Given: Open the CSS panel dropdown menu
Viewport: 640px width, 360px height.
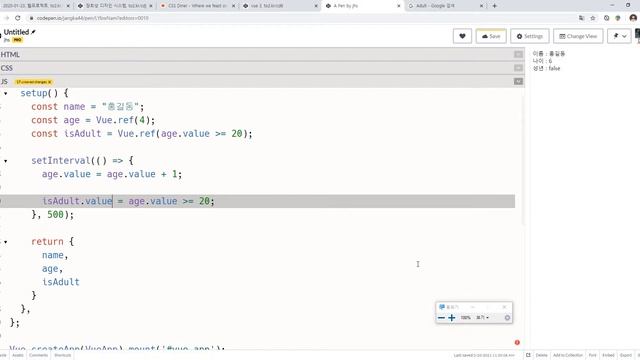Looking at the screenshot, I should (x=518, y=68).
